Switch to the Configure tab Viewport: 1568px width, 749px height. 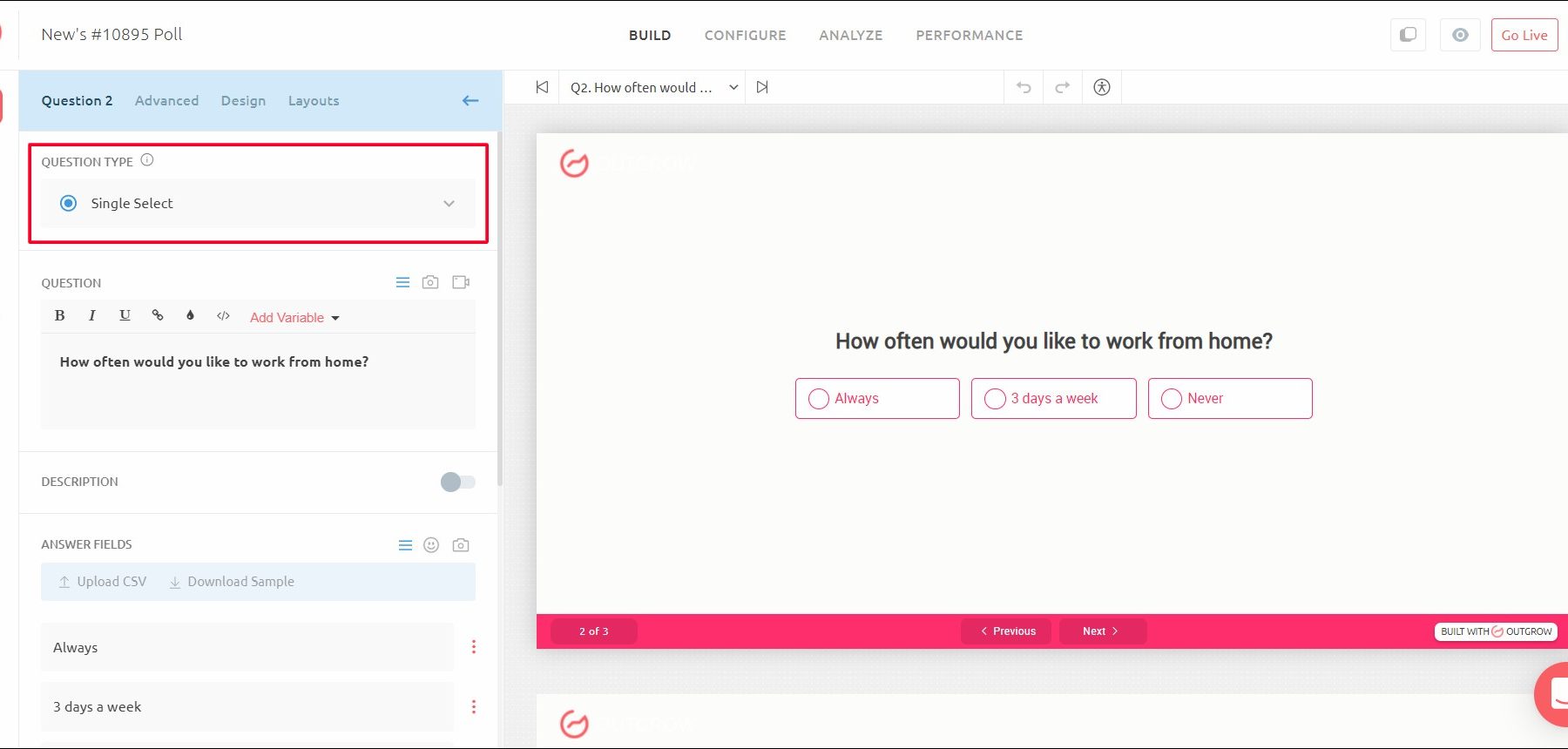pos(745,36)
